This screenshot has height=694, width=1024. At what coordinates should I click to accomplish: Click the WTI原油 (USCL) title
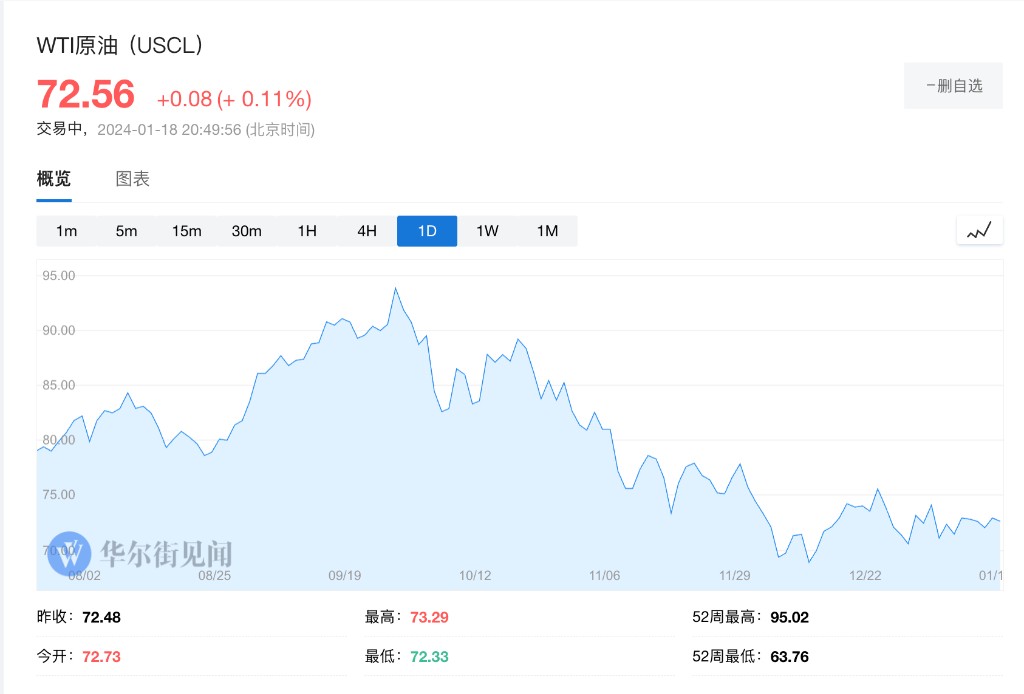(120, 46)
